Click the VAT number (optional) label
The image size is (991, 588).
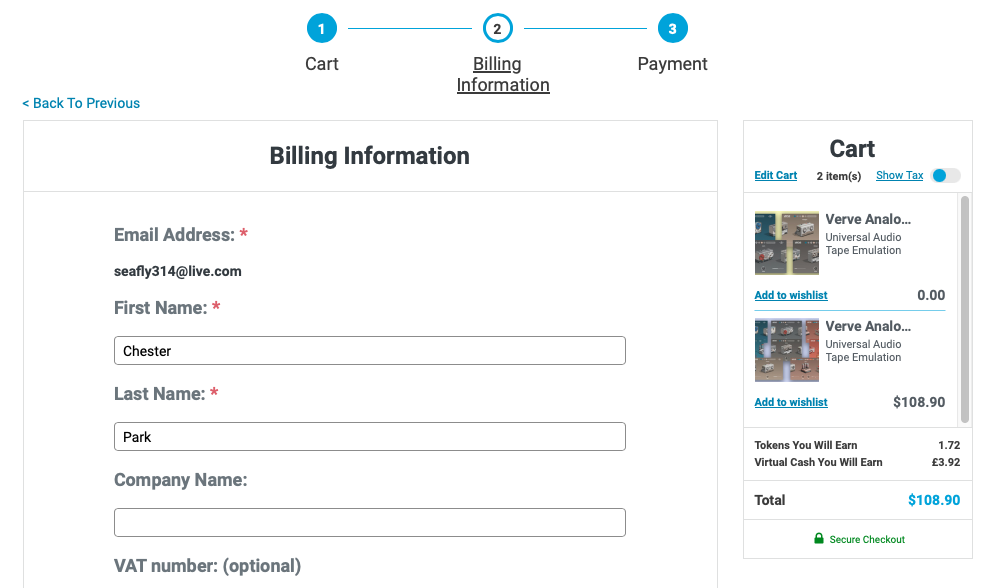pyautogui.click(x=207, y=566)
